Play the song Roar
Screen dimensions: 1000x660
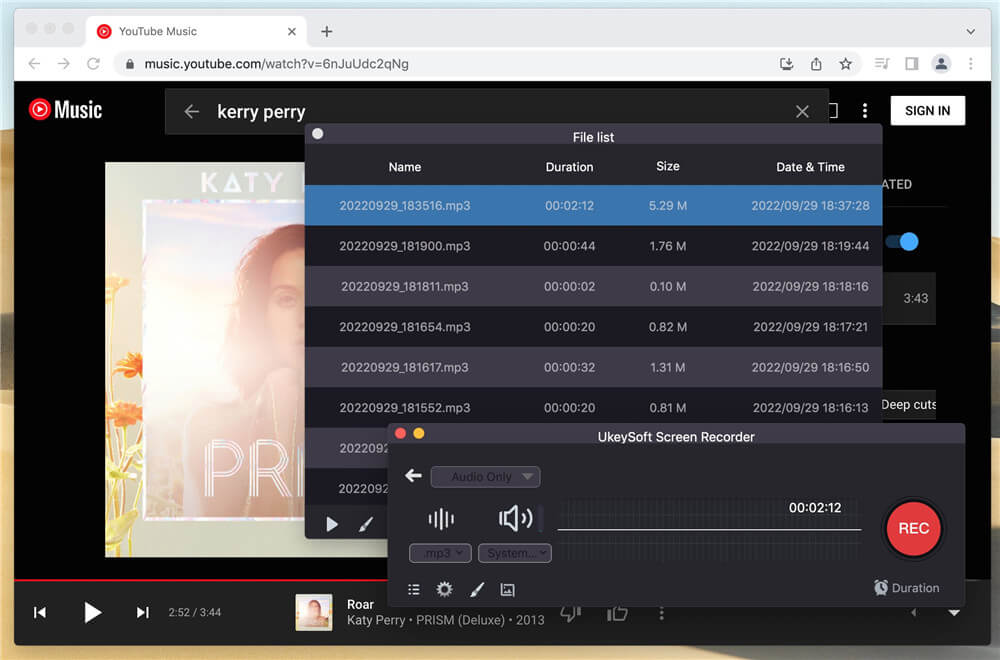(92, 612)
